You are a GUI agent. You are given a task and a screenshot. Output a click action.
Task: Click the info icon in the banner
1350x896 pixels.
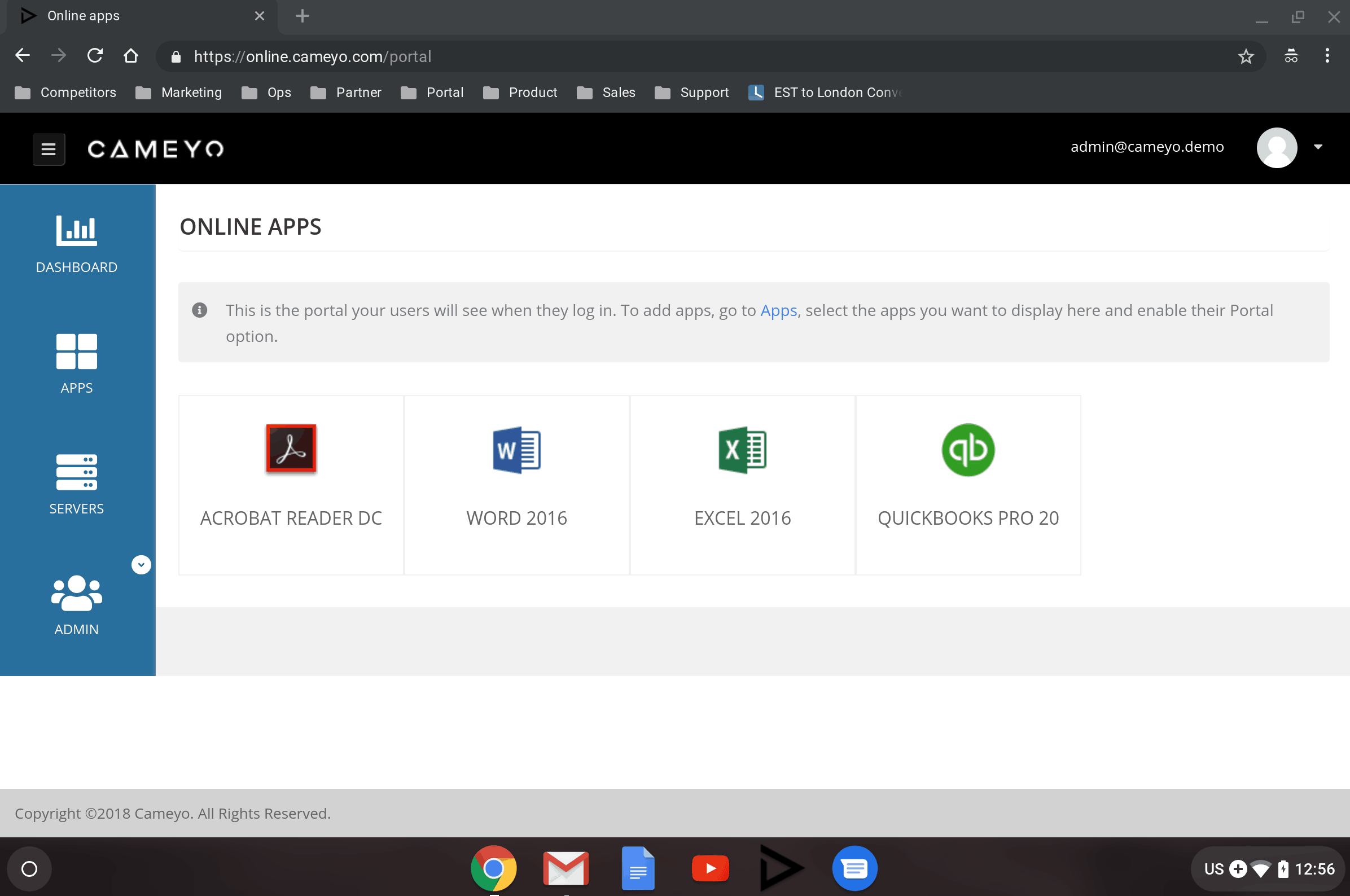coord(199,310)
